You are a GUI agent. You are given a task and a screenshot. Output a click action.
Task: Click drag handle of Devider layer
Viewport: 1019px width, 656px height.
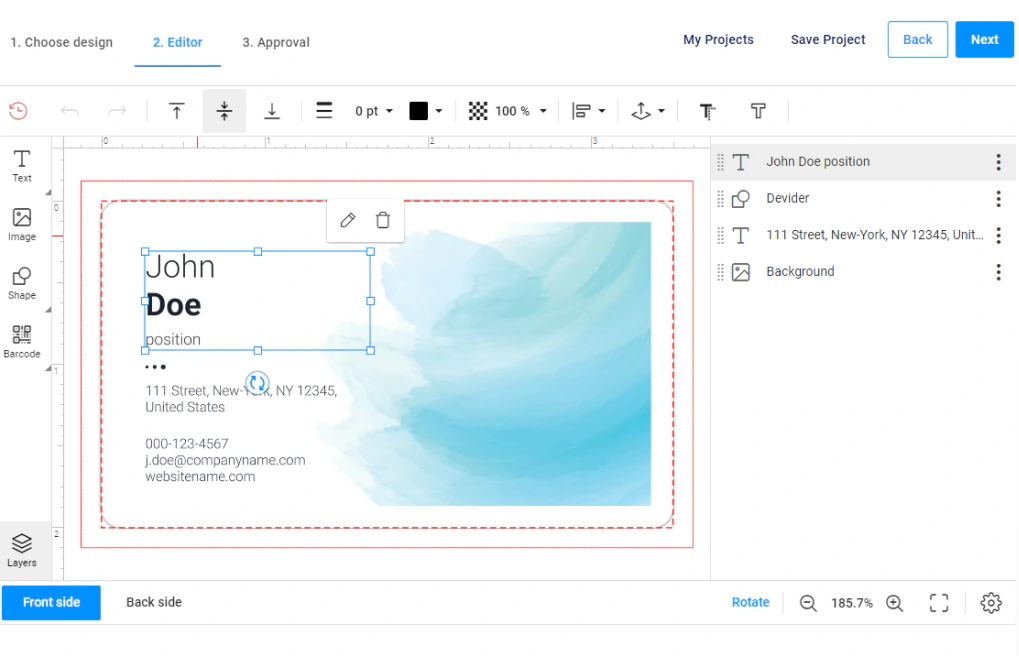click(720, 198)
